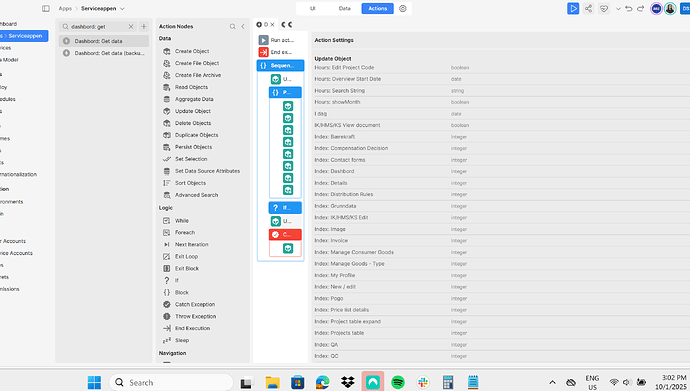Pick the Persist Objects node
Viewport: 690px width, 391px height.
(193, 147)
